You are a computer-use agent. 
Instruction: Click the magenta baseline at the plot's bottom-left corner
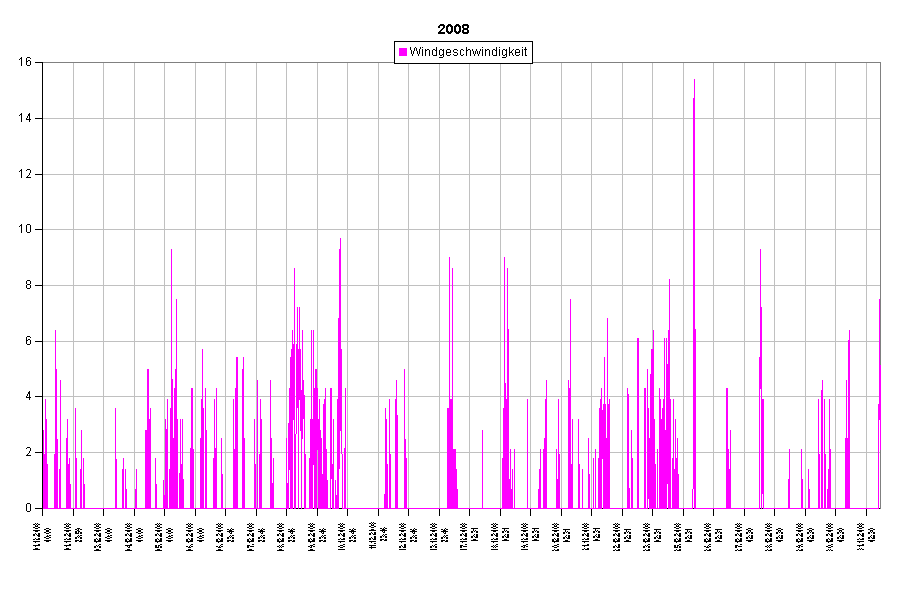point(44,508)
